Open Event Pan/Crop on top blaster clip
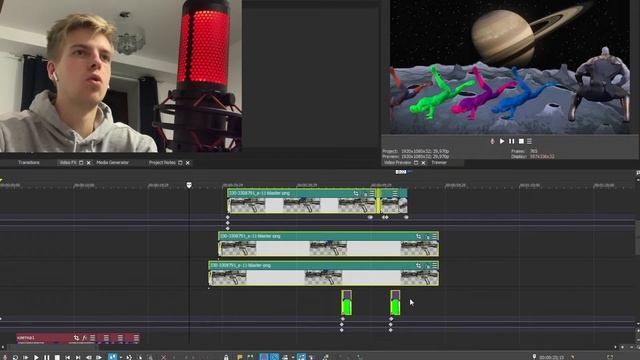Image resolution: width=640 pixels, height=360 pixels. [356, 193]
